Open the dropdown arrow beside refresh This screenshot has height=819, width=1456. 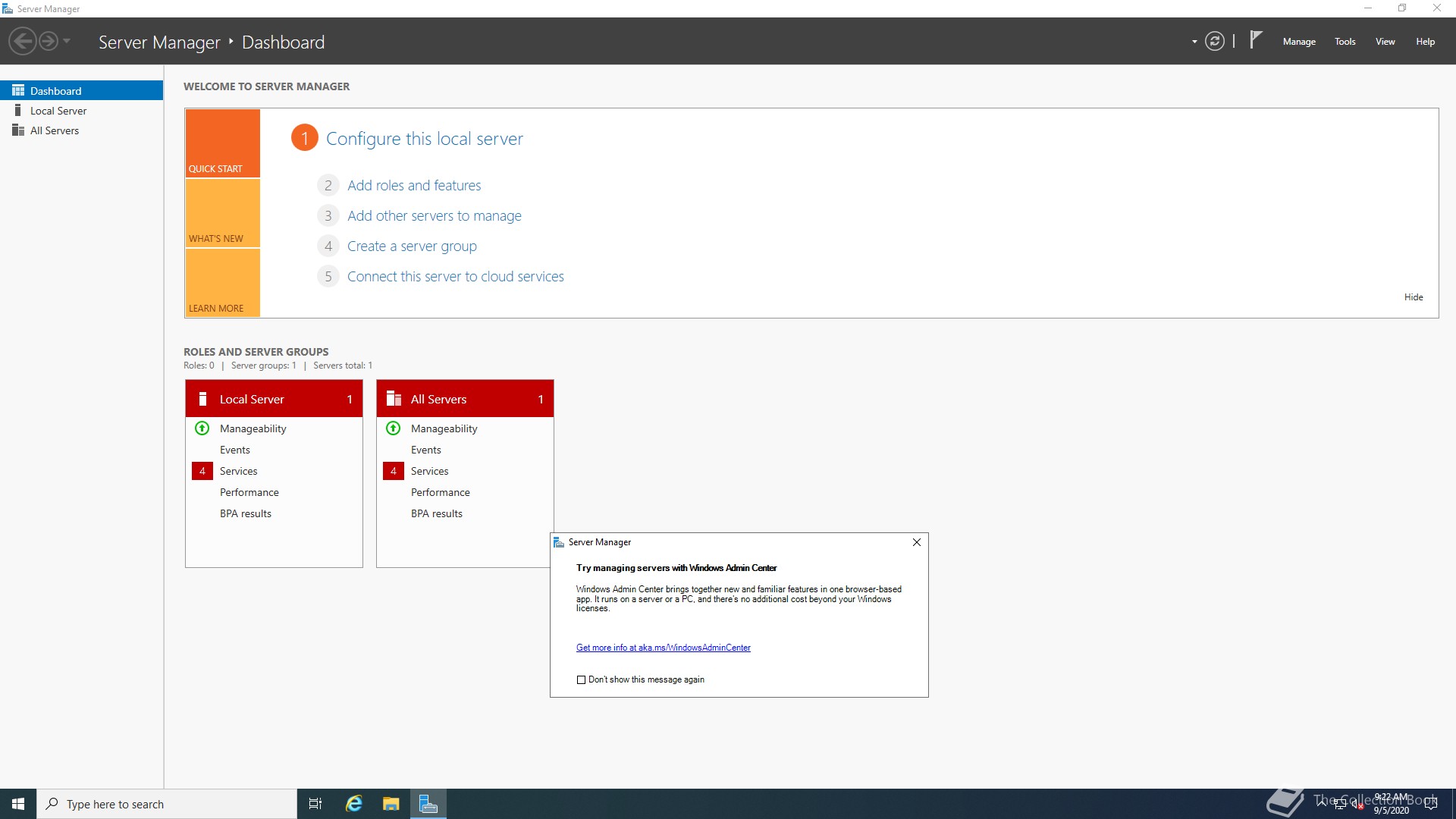(x=1194, y=42)
